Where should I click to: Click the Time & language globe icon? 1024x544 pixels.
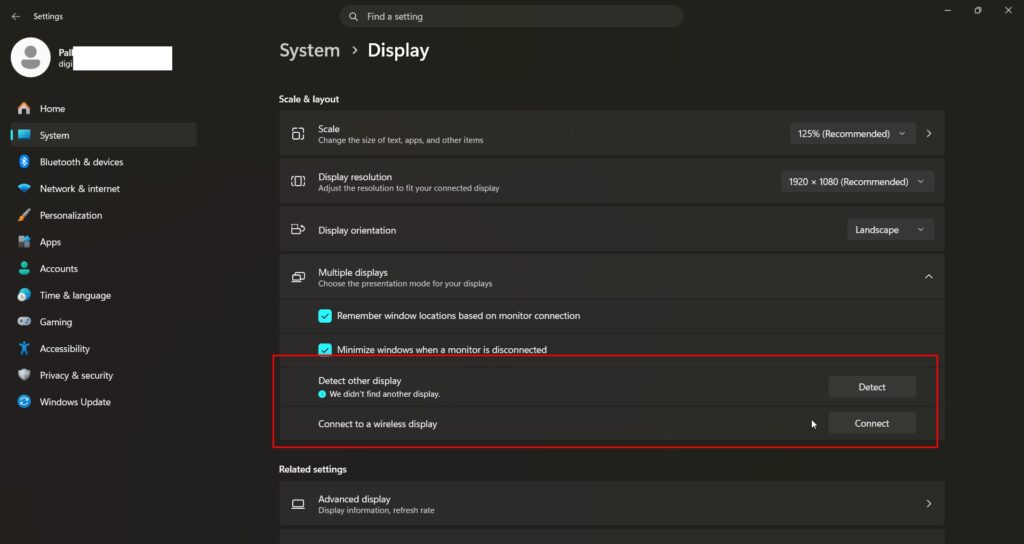tap(24, 295)
